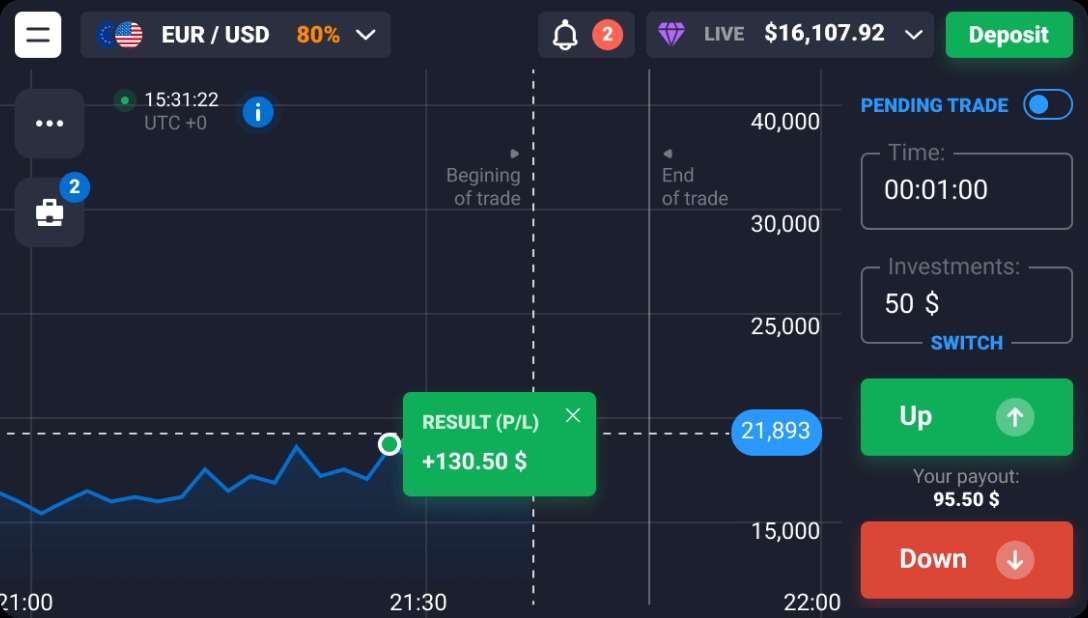Image resolution: width=1088 pixels, height=618 pixels.
Task: Click the blue info icon
Action: click(258, 112)
